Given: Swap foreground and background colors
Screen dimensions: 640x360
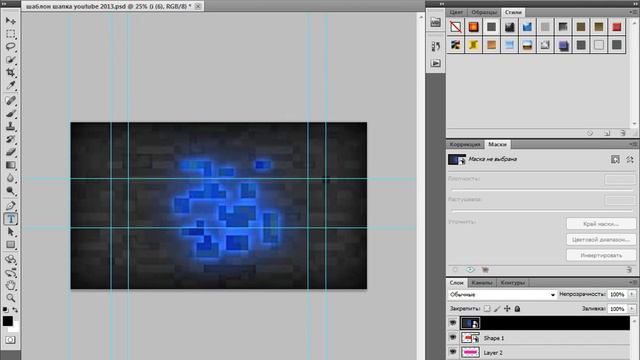Looking at the screenshot, I should coord(15,310).
